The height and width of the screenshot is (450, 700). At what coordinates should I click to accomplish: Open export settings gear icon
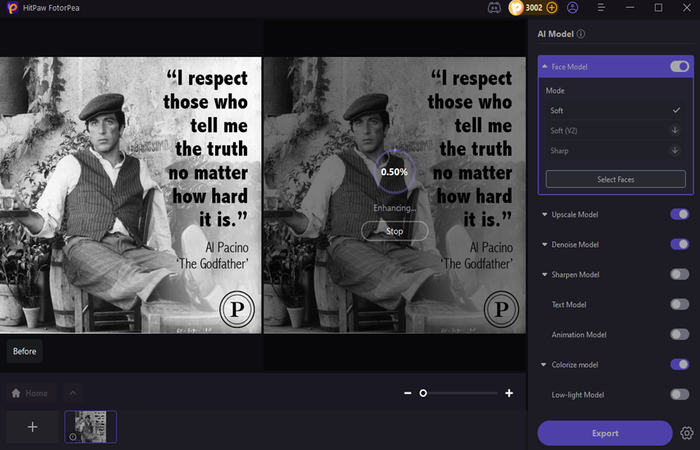click(x=687, y=433)
